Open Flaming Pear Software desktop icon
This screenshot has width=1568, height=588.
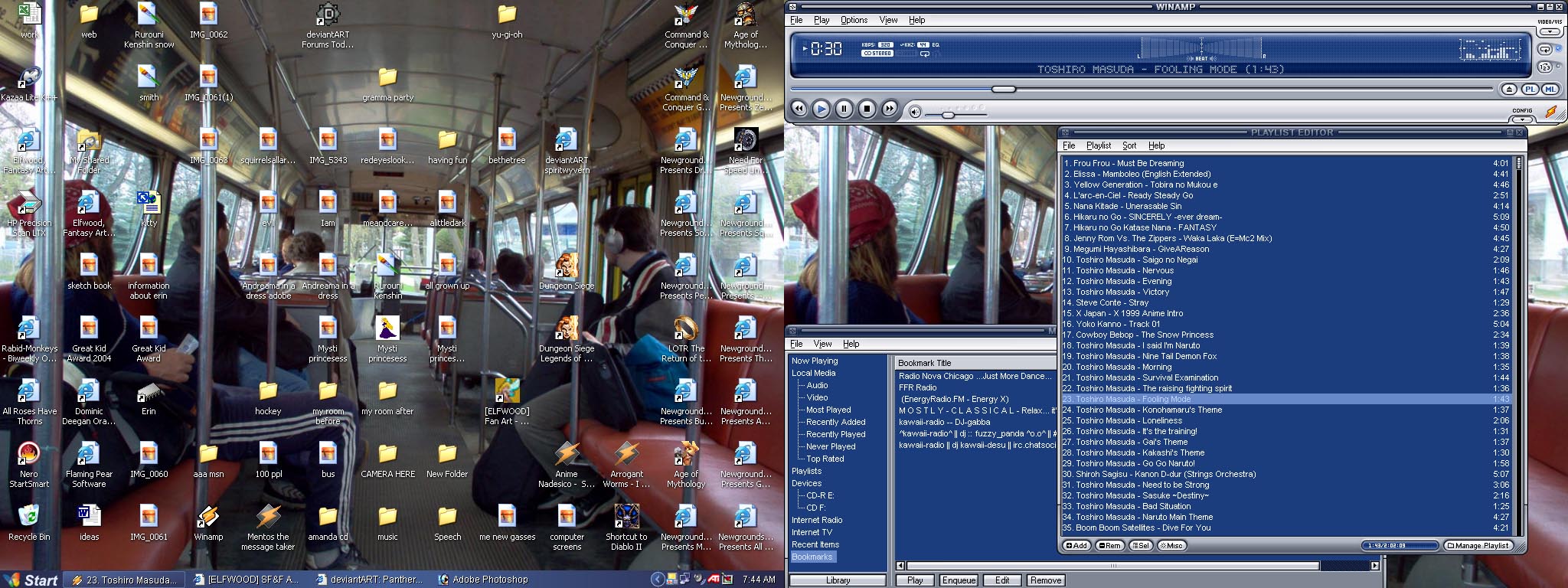[89, 465]
